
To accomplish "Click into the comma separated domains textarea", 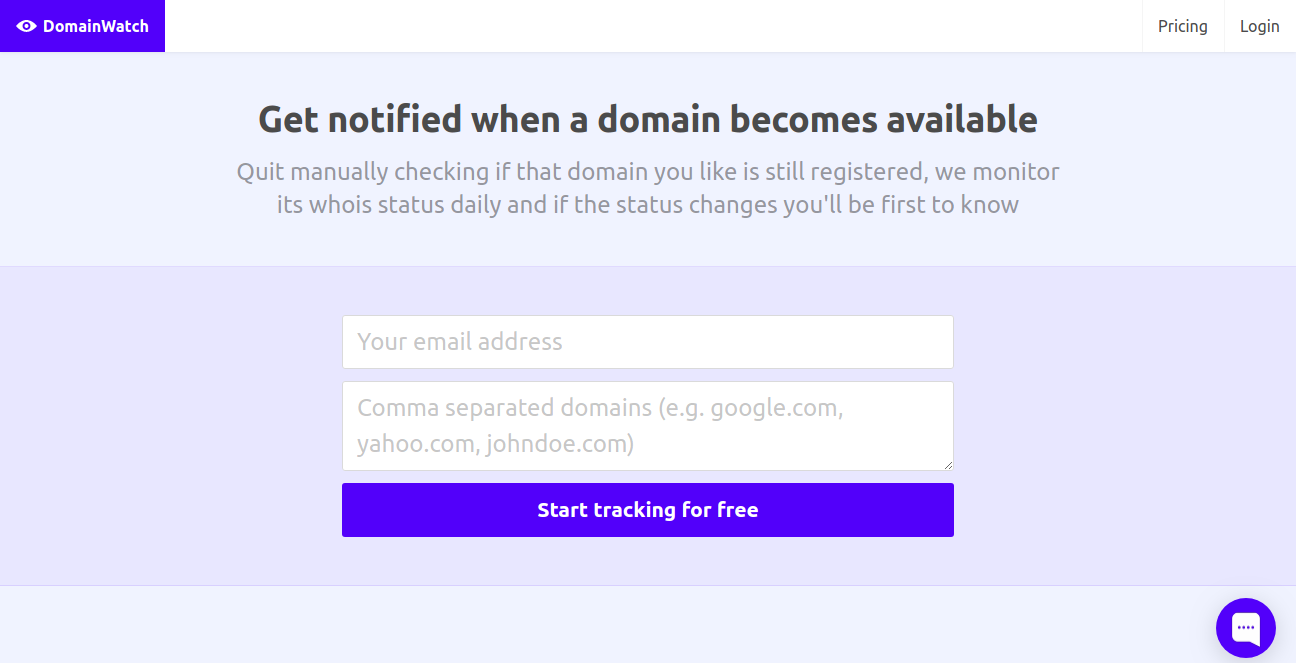I will [647, 425].
